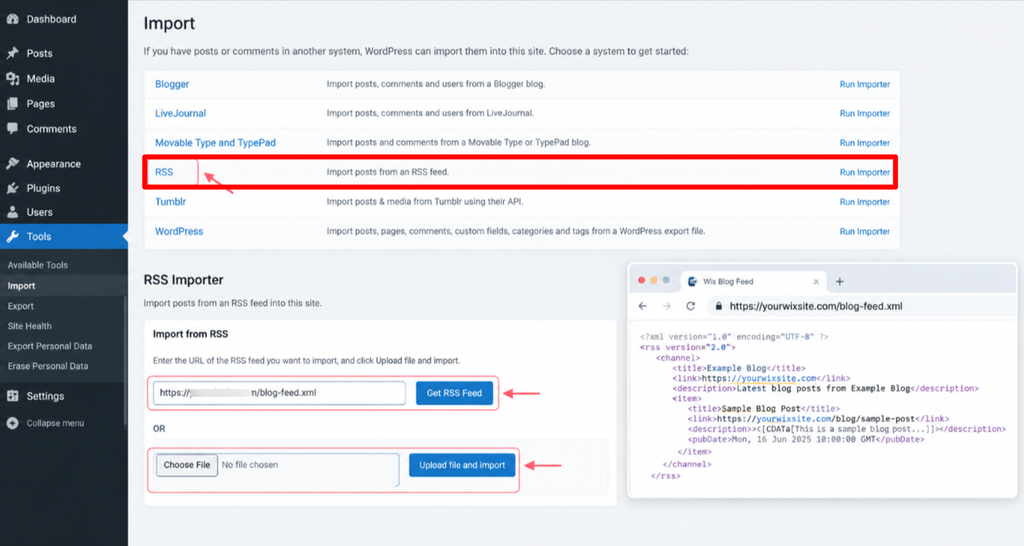Click the Wix Blog Feed tab favicon

point(692,281)
